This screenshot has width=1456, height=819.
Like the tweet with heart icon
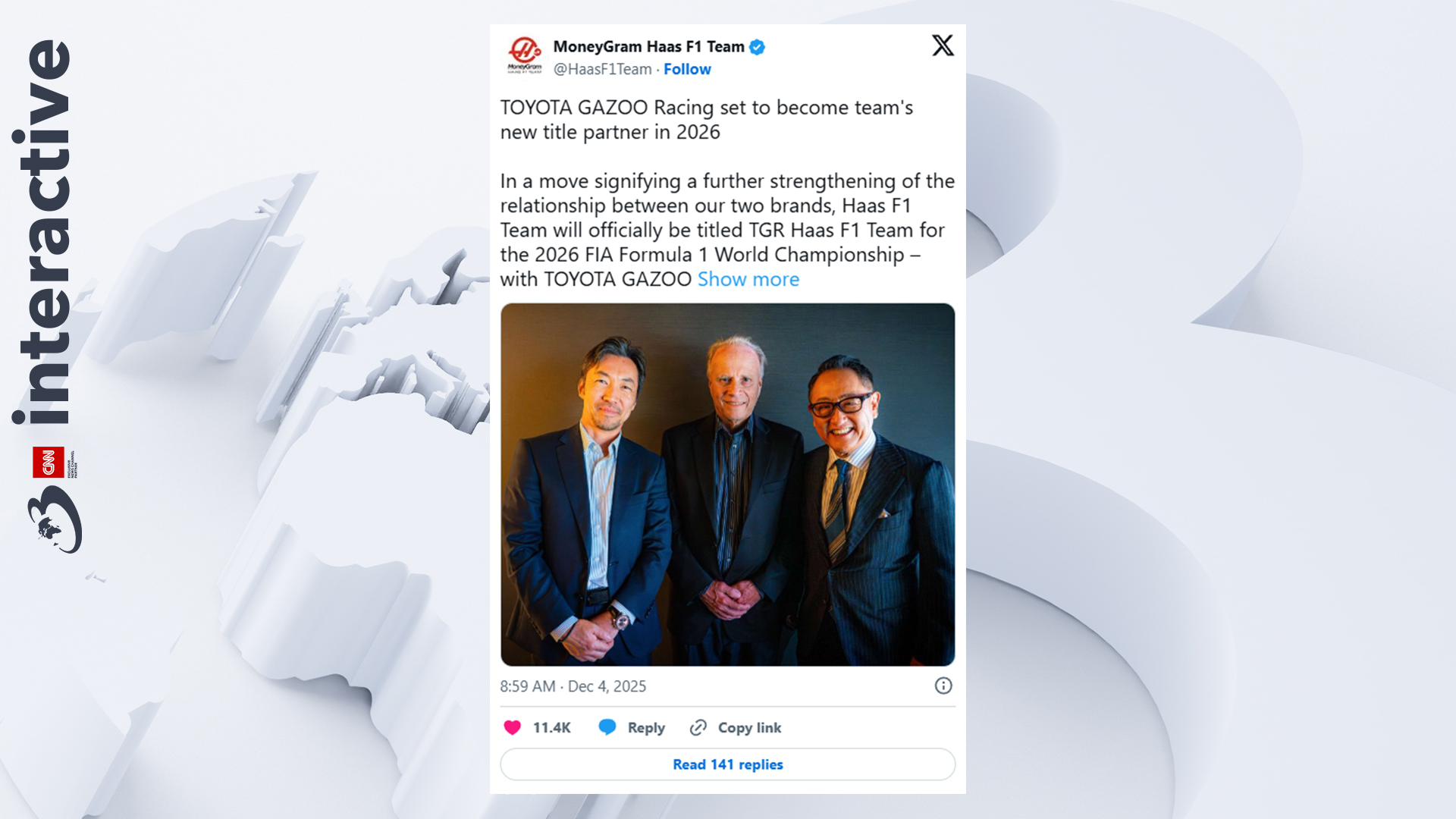pos(513,727)
